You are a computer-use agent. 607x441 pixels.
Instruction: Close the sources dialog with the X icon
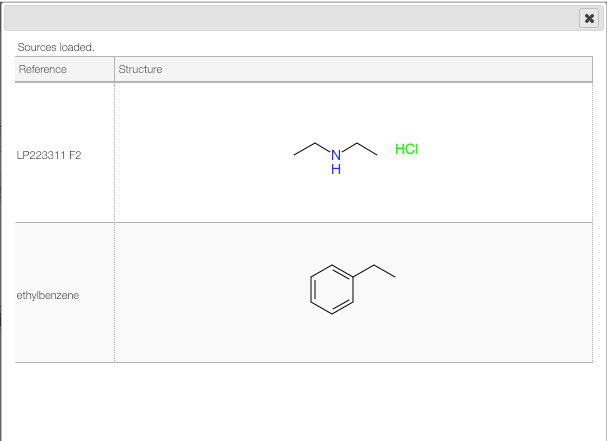[589, 18]
